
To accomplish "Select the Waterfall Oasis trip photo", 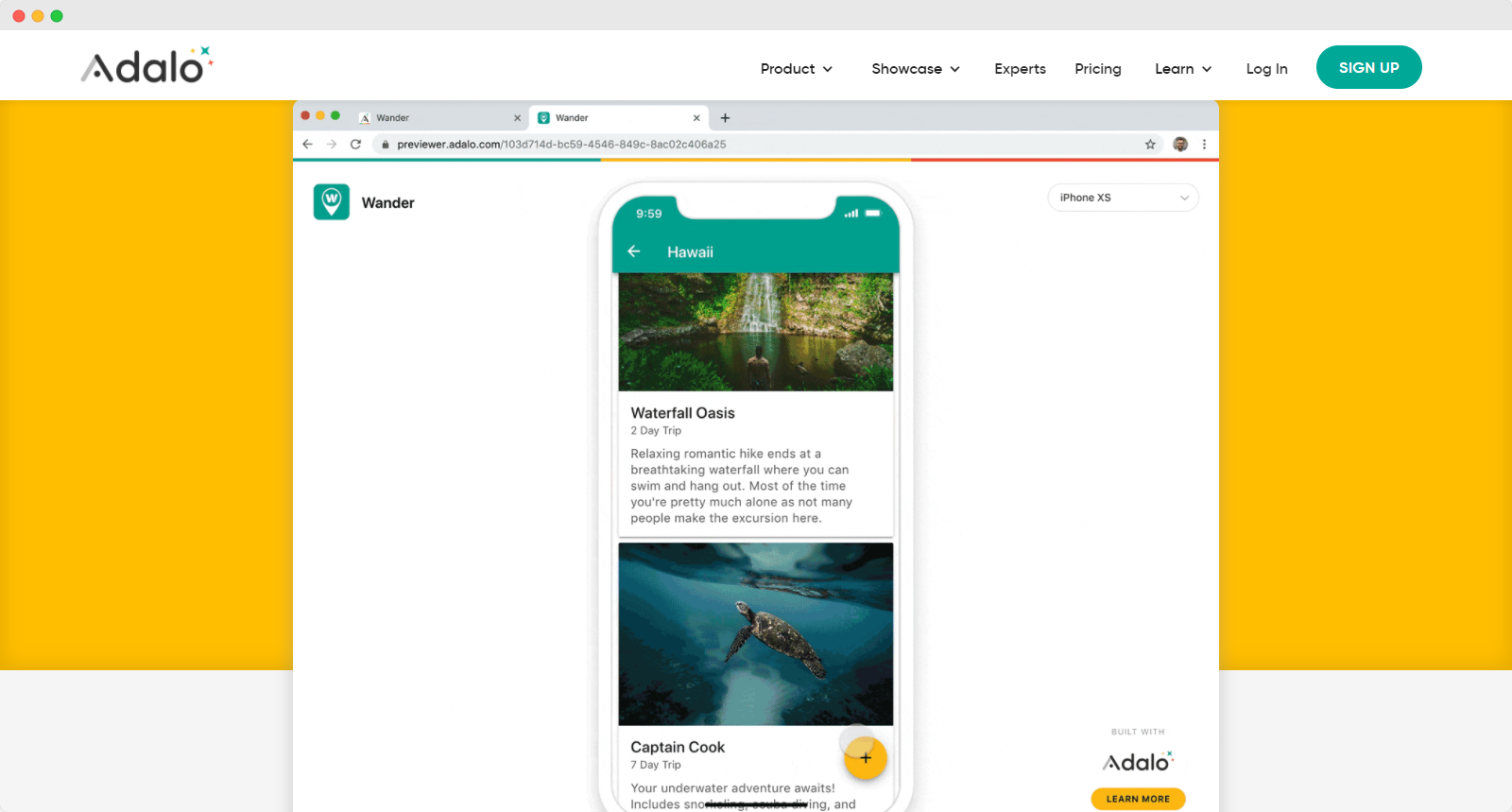I will (x=755, y=332).
